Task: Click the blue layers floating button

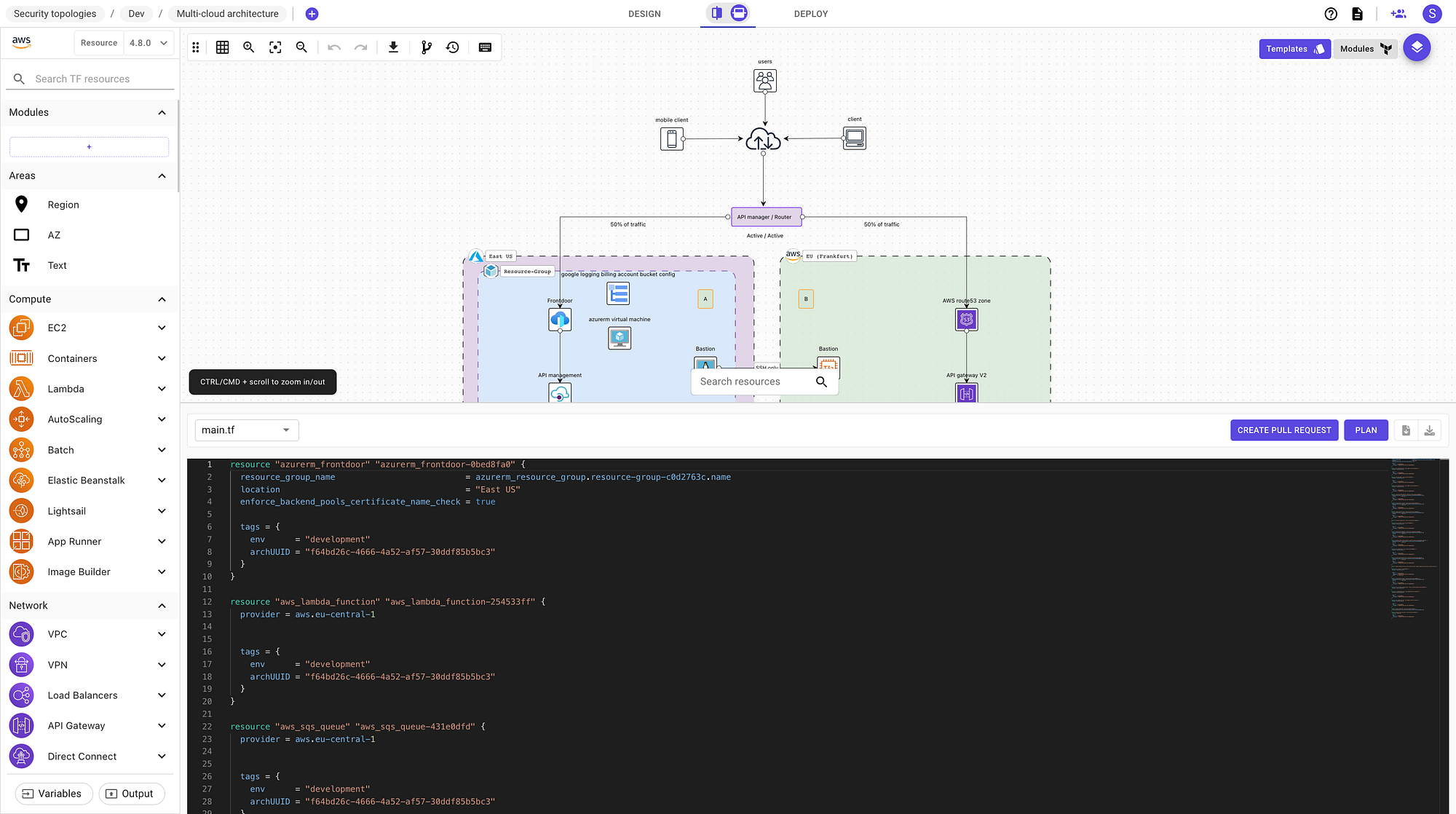Action: point(1417,48)
